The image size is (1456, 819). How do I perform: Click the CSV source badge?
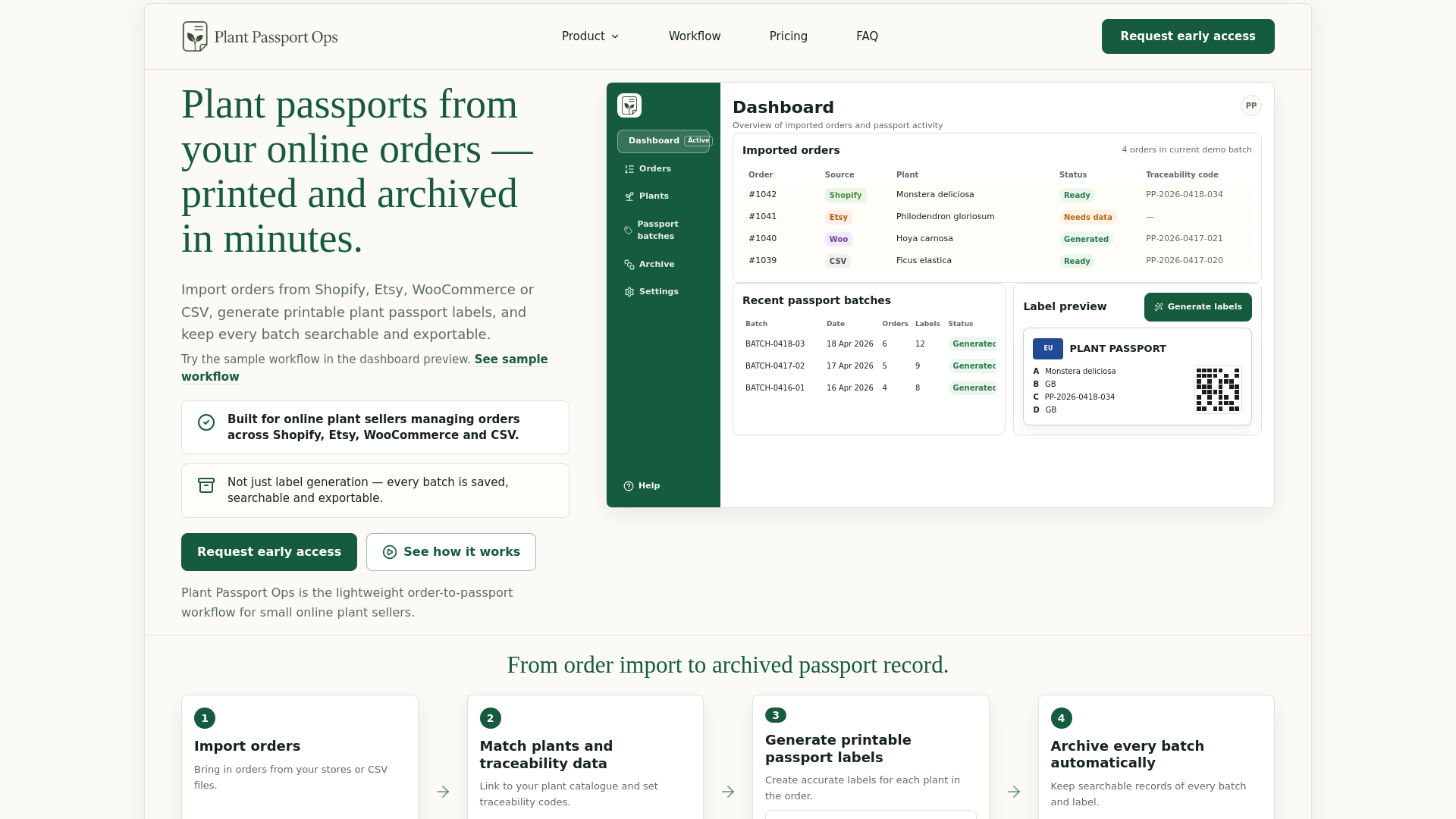pos(838,262)
